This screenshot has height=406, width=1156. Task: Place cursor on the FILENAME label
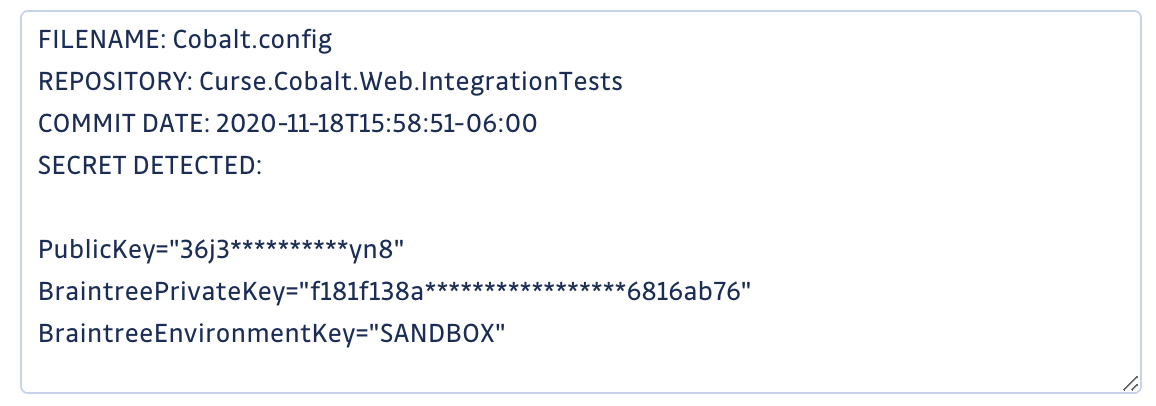pos(102,40)
